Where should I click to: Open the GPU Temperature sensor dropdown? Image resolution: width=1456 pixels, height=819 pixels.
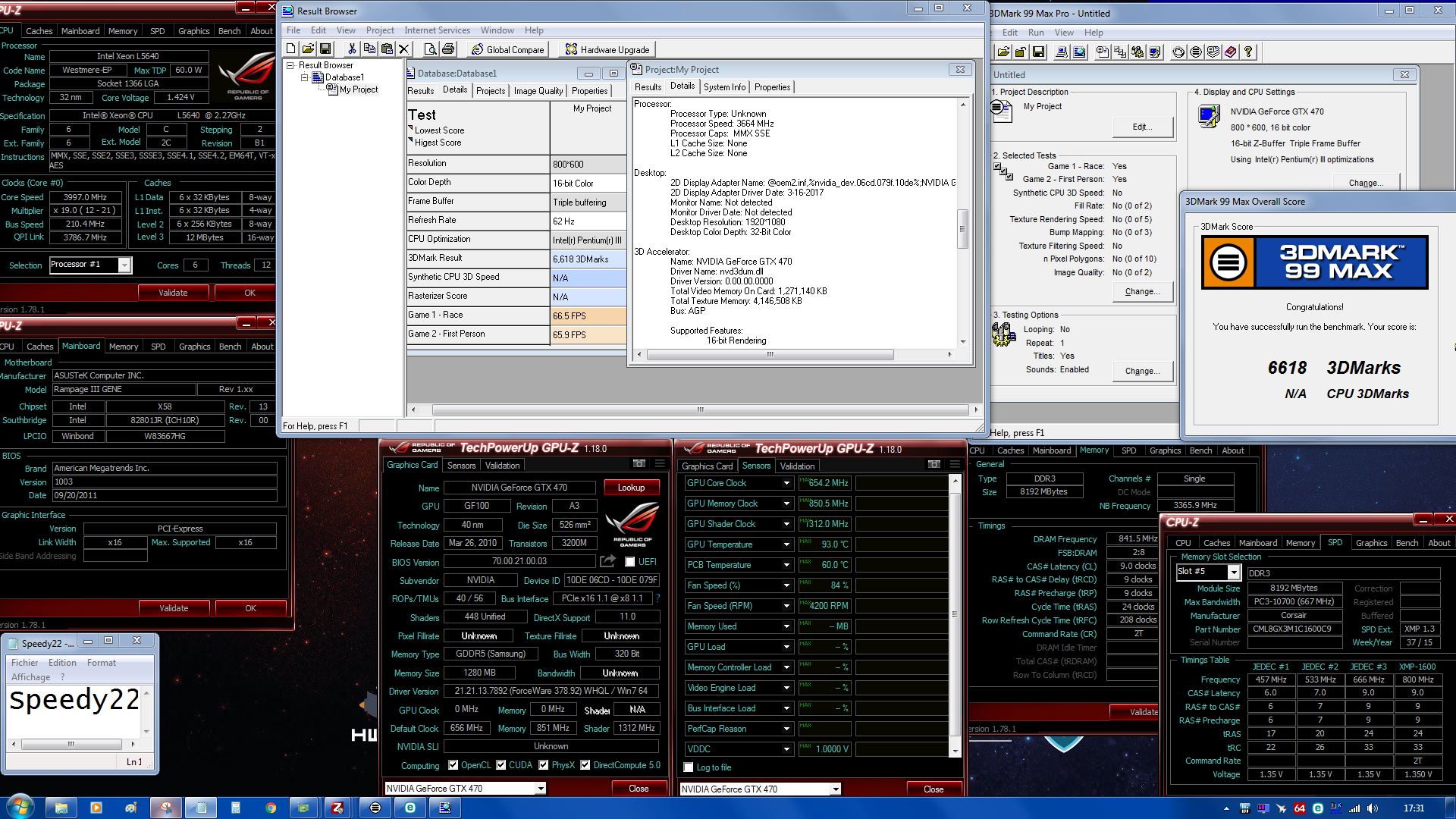(x=786, y=544)
